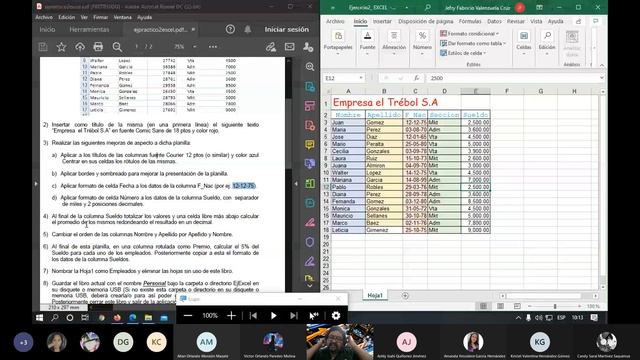
Task: Open the Celdas group icon
Action: pyautogui.click(x=524, y=36)
